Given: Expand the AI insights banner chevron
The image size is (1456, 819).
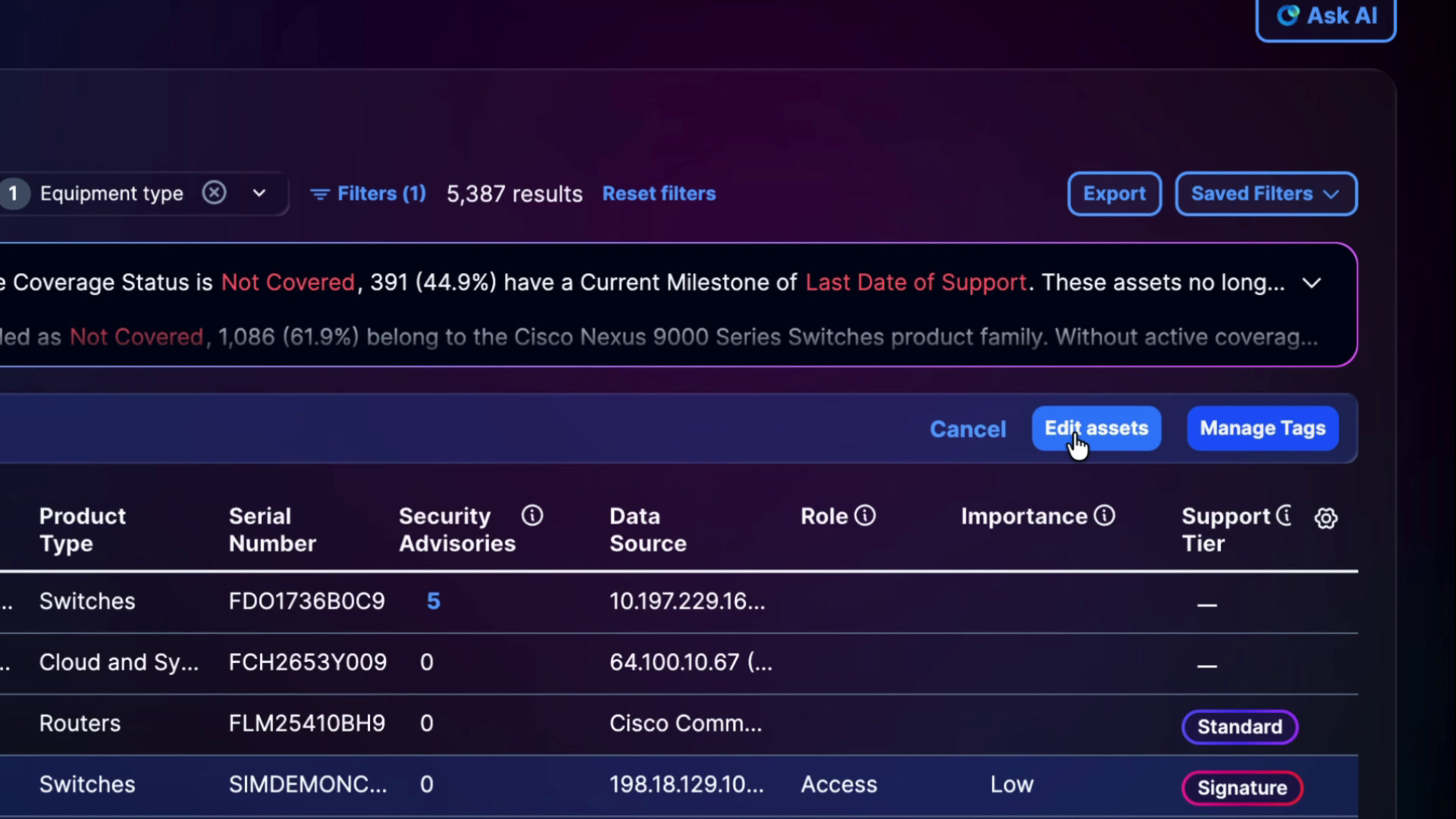Looking at the screenshot, I should point(1312,283).
